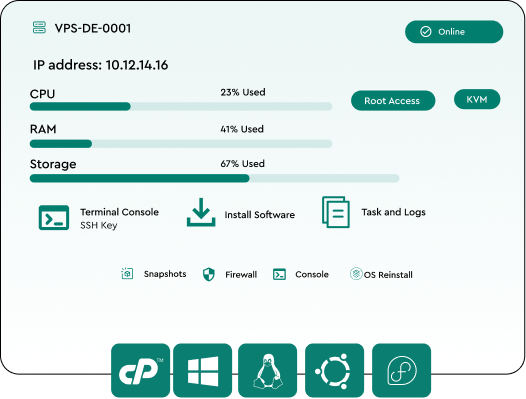Click the server icon beside VPS-DE-0001
Image resolution: width=526 pixels, height=399 pixels.
point(39,28)
